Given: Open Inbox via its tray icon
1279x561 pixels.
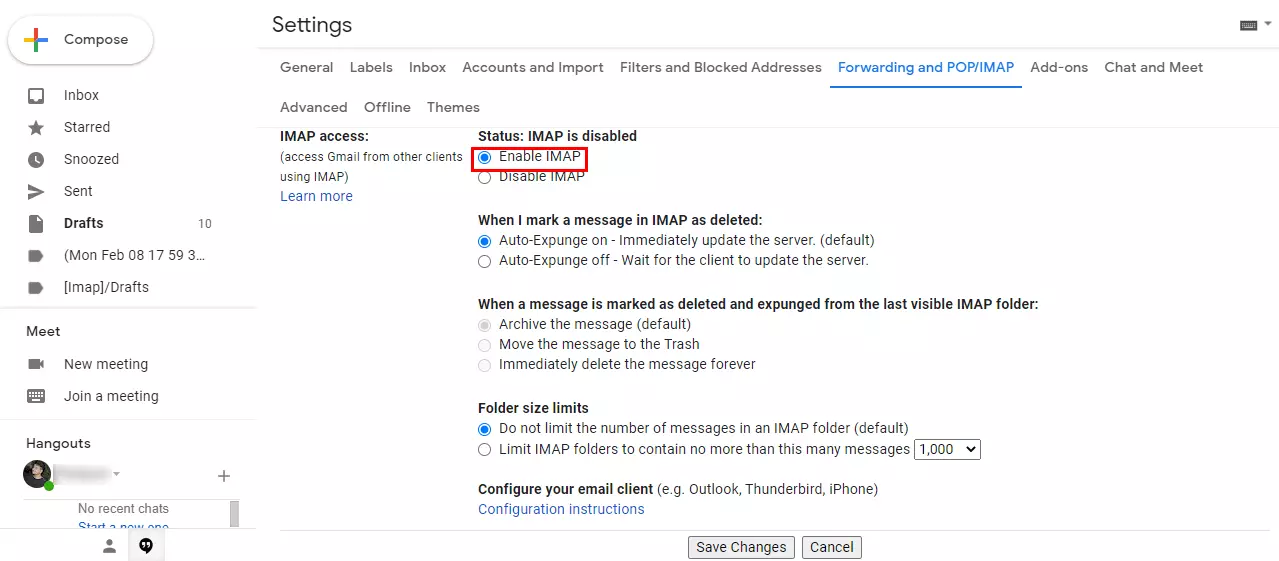Looking at the screenshot, I should 36,96.
